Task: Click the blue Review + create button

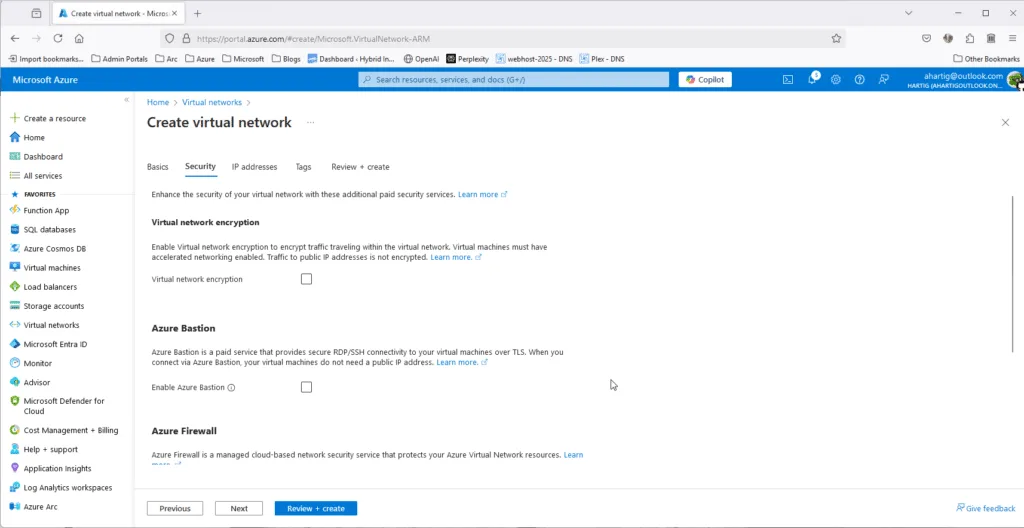Action: pos(315,508)
